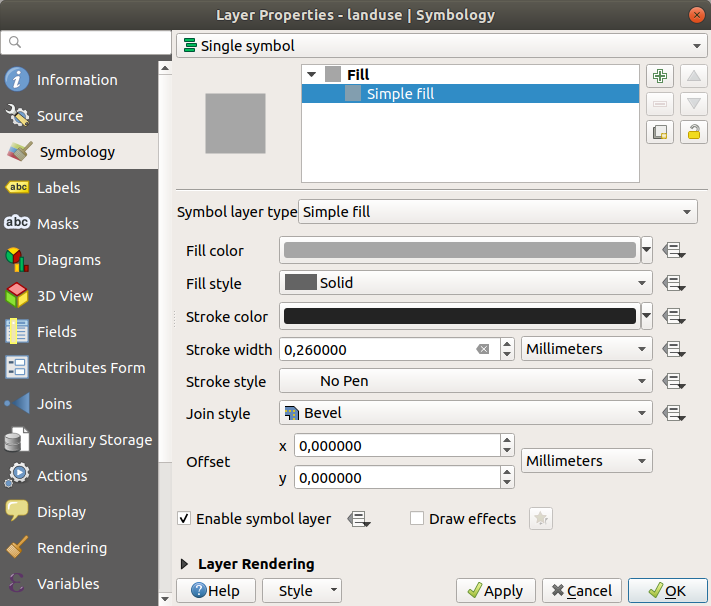711x606 pixels.
Task: Click the duplicate symbol layer icon
Action: 659,131
